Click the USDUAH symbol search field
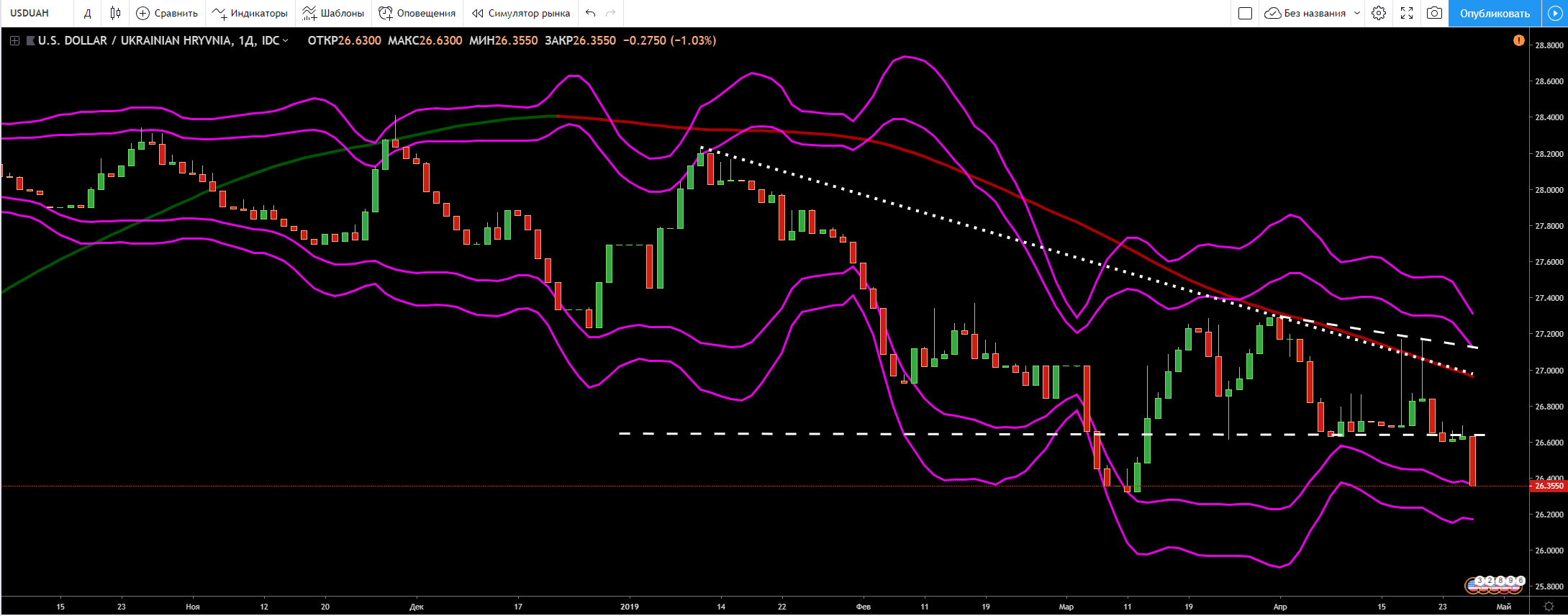The height and width of the screenshot is (616, 1568). click(x=36, y=13)
